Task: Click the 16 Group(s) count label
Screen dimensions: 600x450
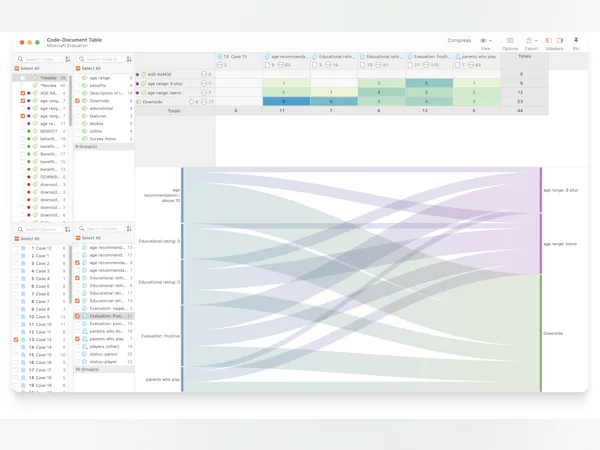Action: click(x=87, y=369)
